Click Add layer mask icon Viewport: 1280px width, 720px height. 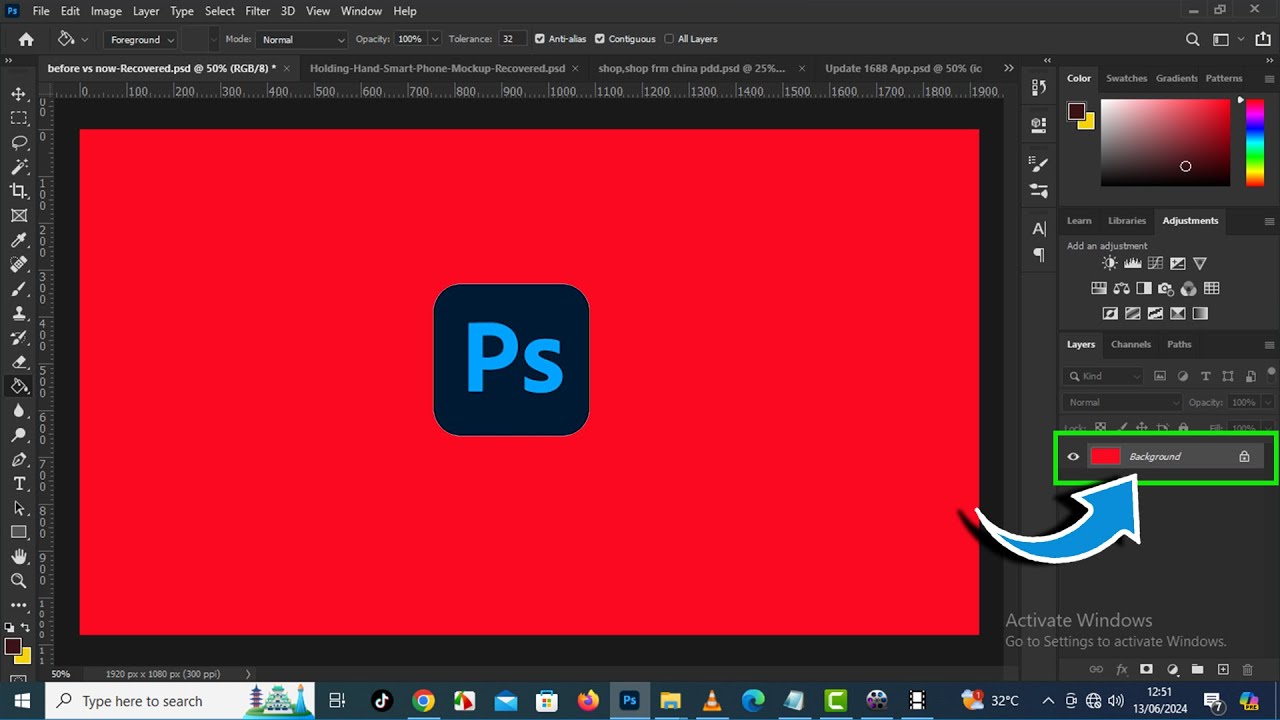(x=1146, y=669)
